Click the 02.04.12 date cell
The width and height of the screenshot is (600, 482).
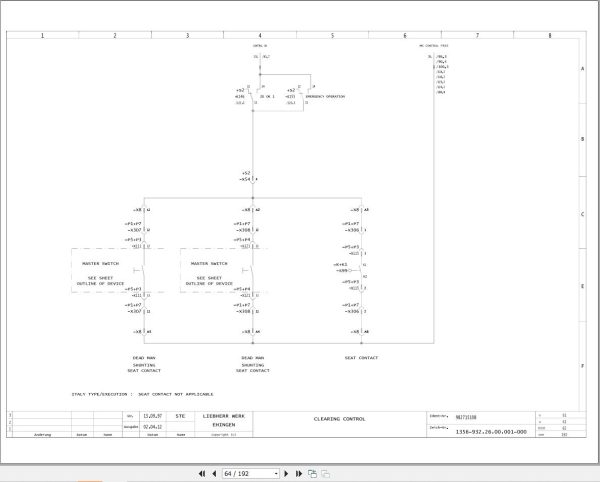click(x=152, y=427)
